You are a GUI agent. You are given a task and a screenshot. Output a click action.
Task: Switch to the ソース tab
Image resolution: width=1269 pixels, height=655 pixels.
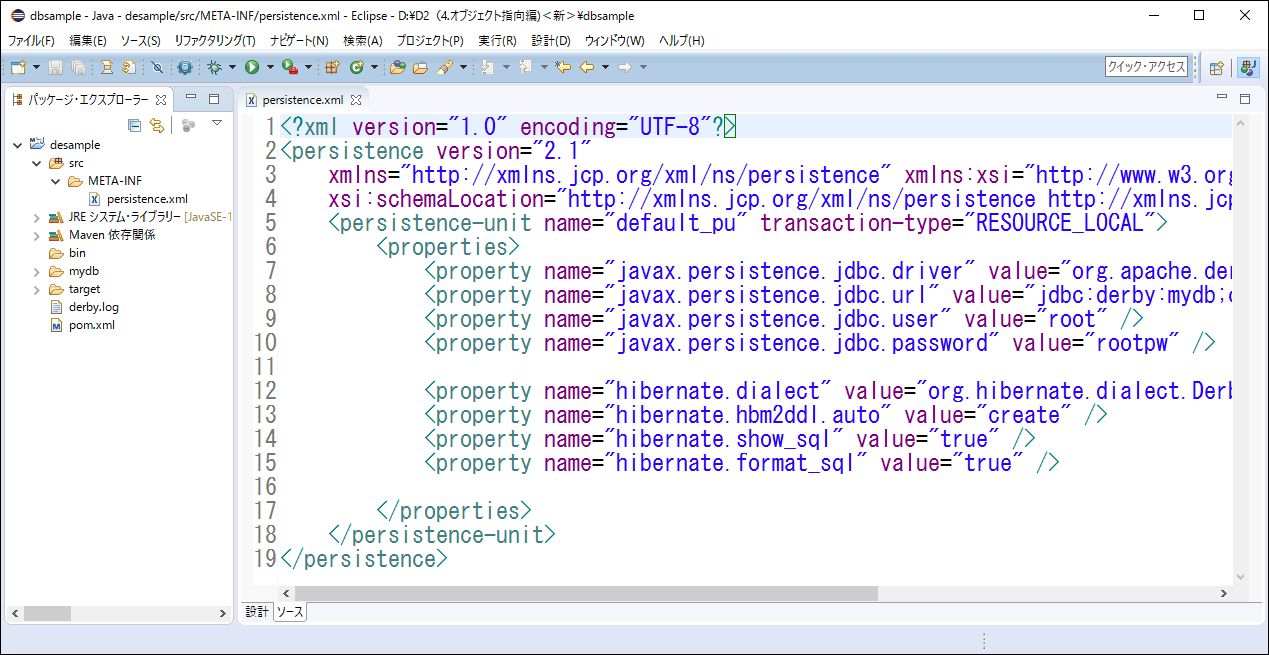point(290,612)
